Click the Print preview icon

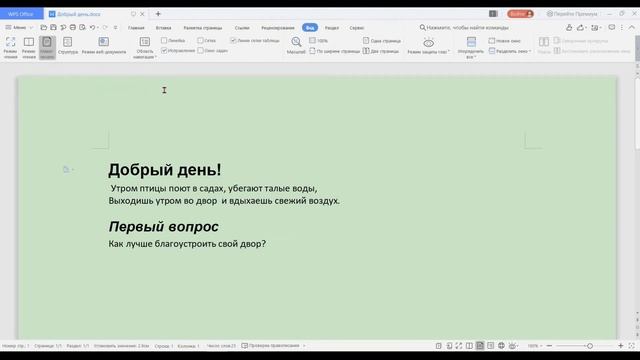tap(82, 28)
